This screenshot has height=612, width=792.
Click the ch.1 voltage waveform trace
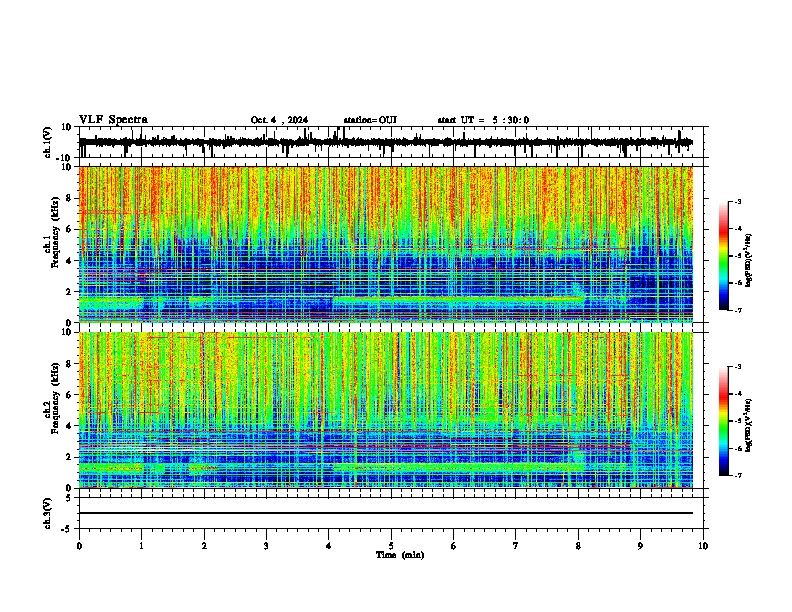pos(386,142)
